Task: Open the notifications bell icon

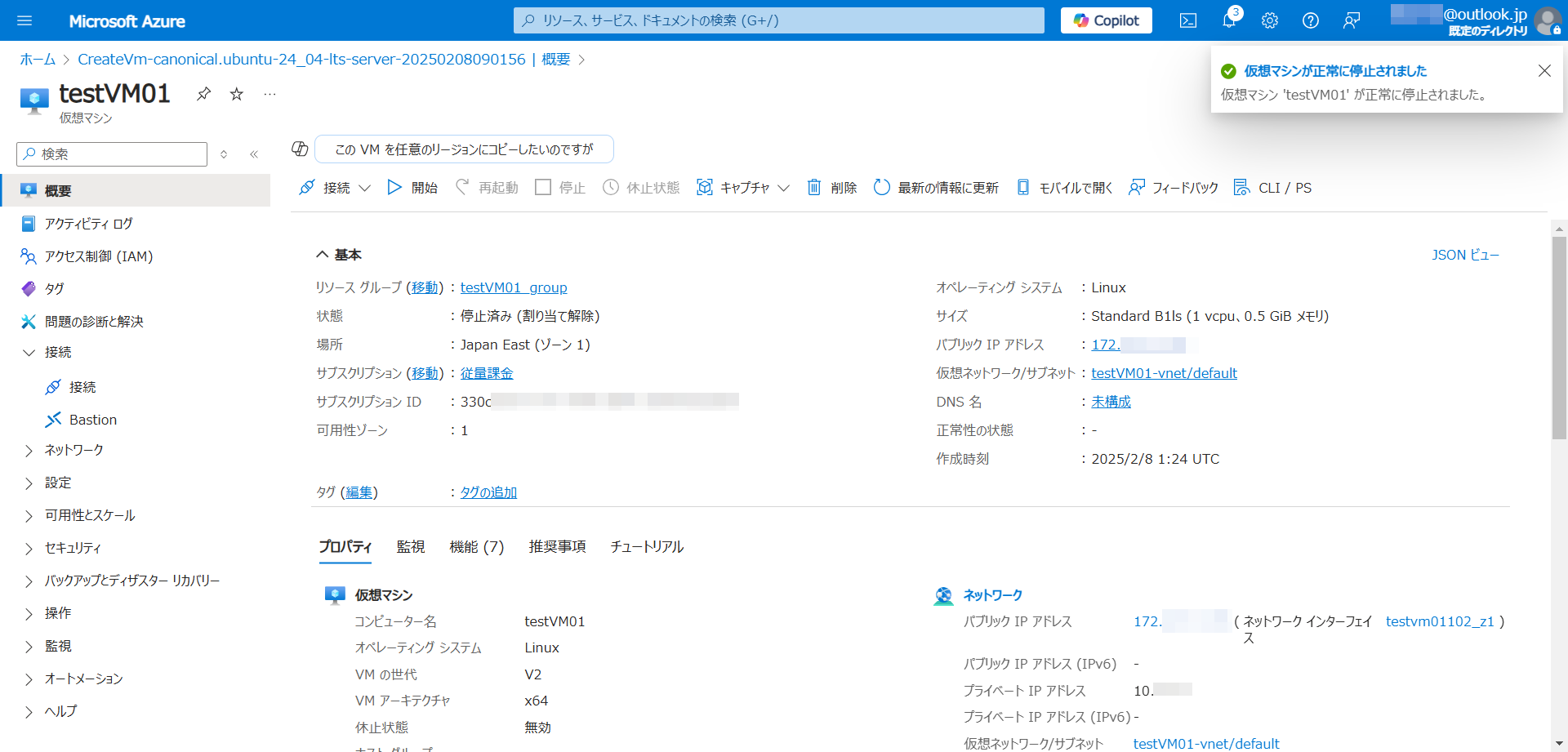Action: (1228, 20)
